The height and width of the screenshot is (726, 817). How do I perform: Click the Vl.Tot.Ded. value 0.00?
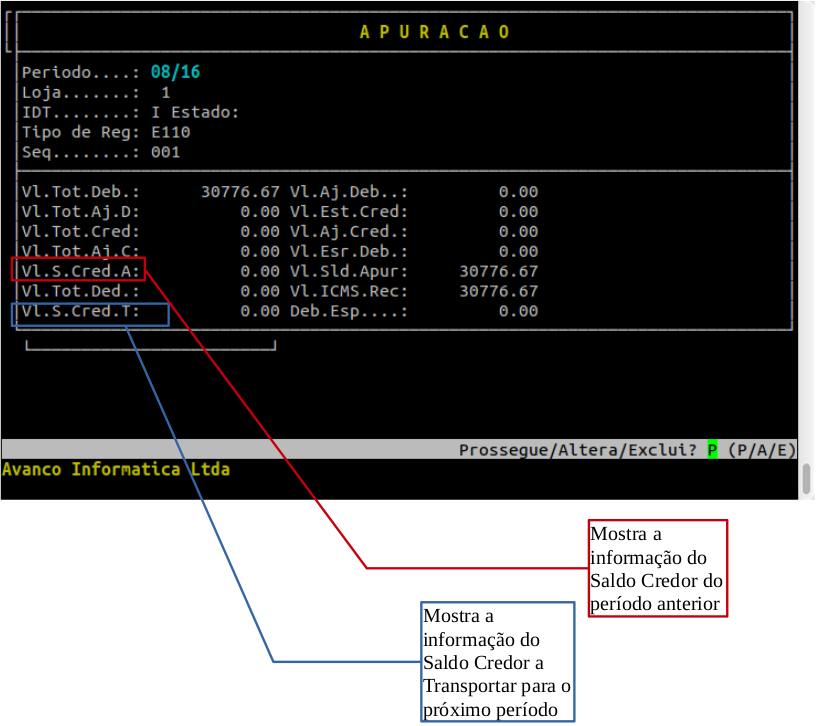pyautogui.click(x=260, y=291)
